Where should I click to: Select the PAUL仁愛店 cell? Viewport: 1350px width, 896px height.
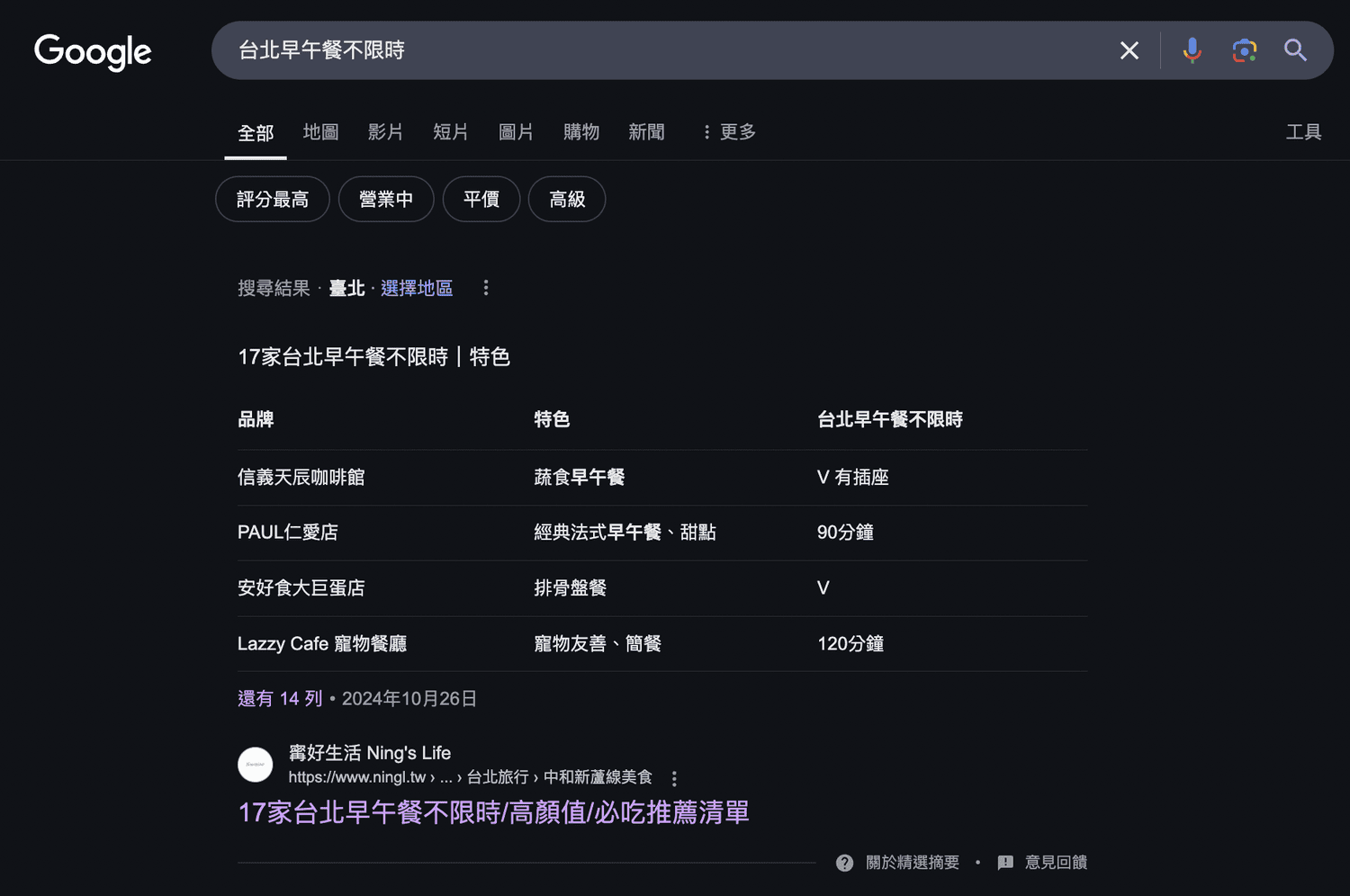(x=288, y=533)
